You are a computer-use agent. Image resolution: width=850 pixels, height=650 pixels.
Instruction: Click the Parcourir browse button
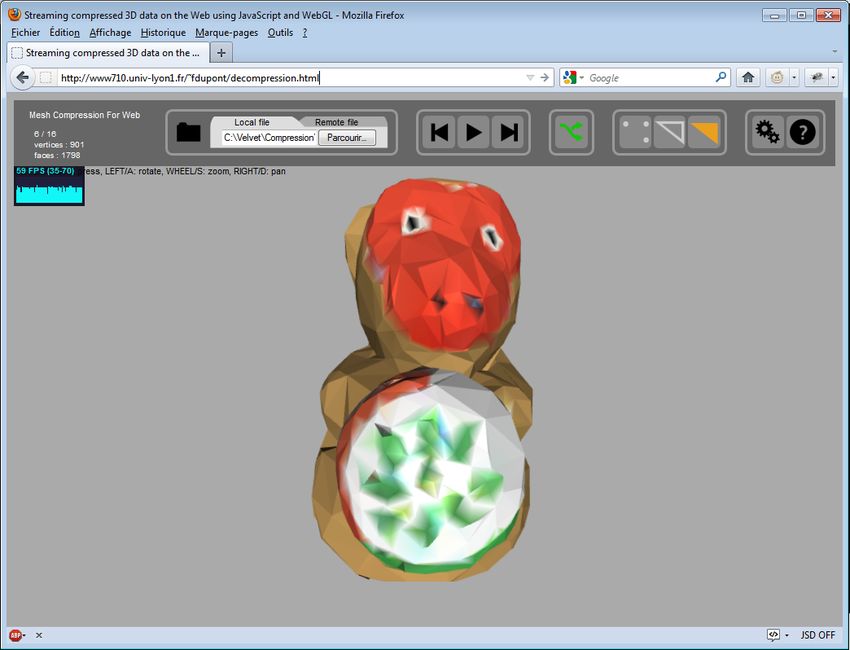[x=347, y=138]
